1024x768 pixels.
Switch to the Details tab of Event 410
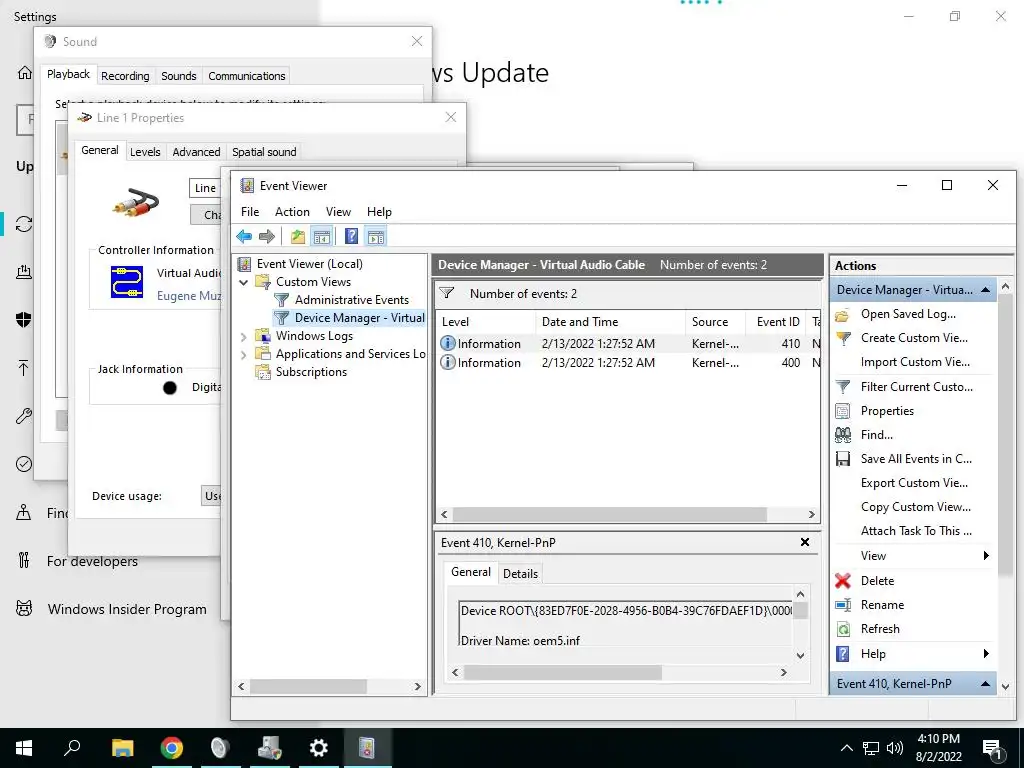[520, 573]
